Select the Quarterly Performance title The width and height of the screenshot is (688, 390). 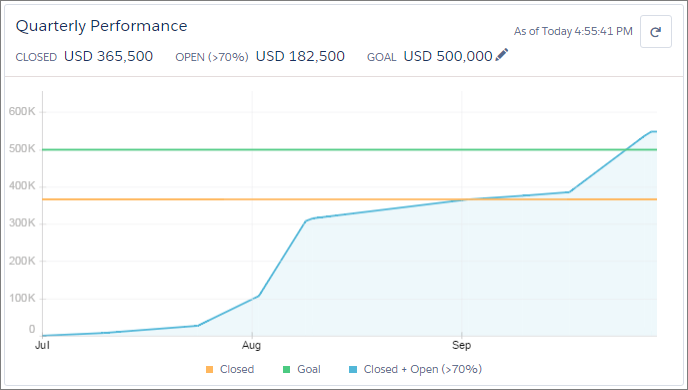[x=101, y=26]
